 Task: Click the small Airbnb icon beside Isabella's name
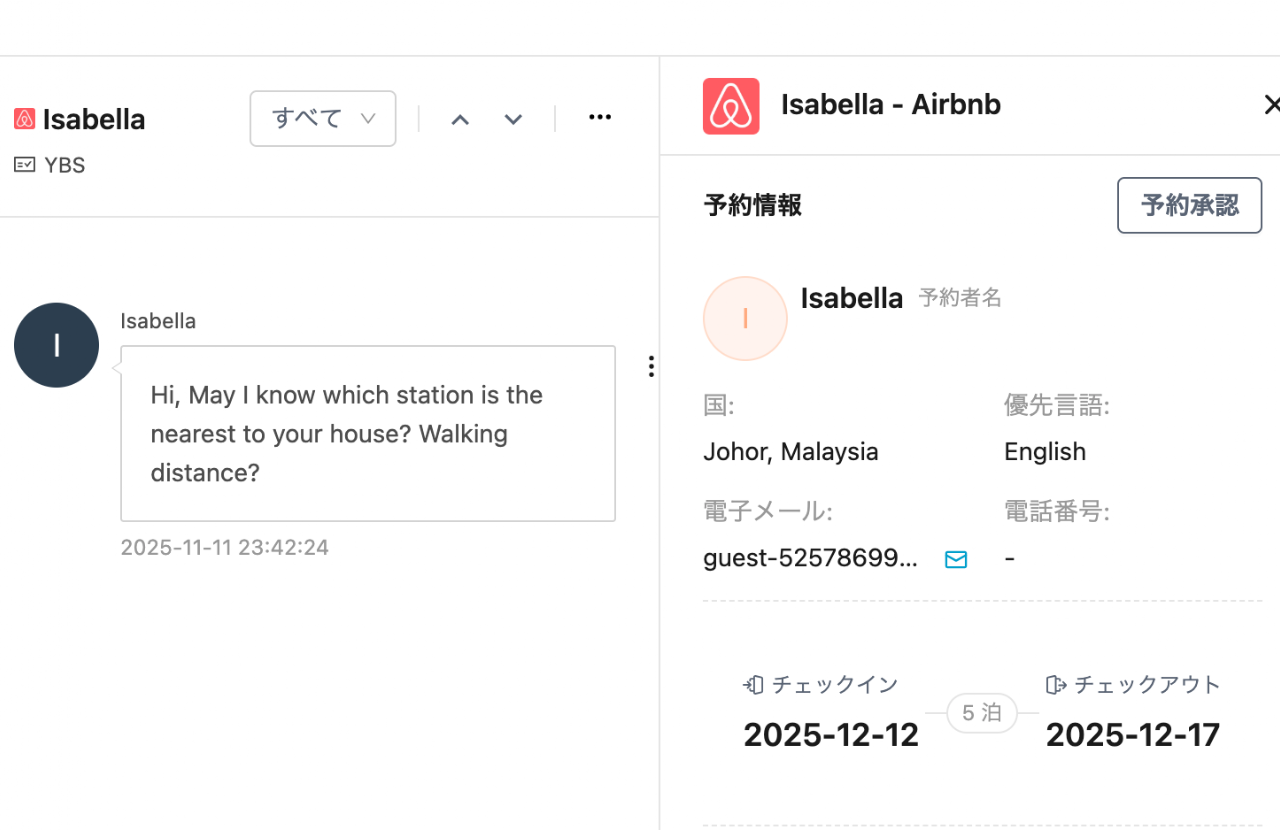24,119
